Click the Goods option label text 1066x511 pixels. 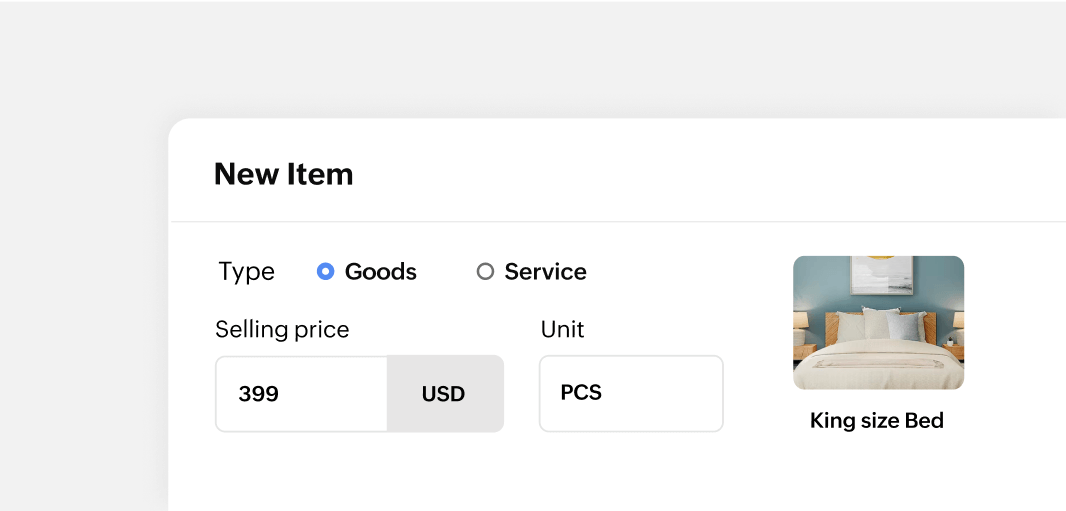click(x=380, y=272)
